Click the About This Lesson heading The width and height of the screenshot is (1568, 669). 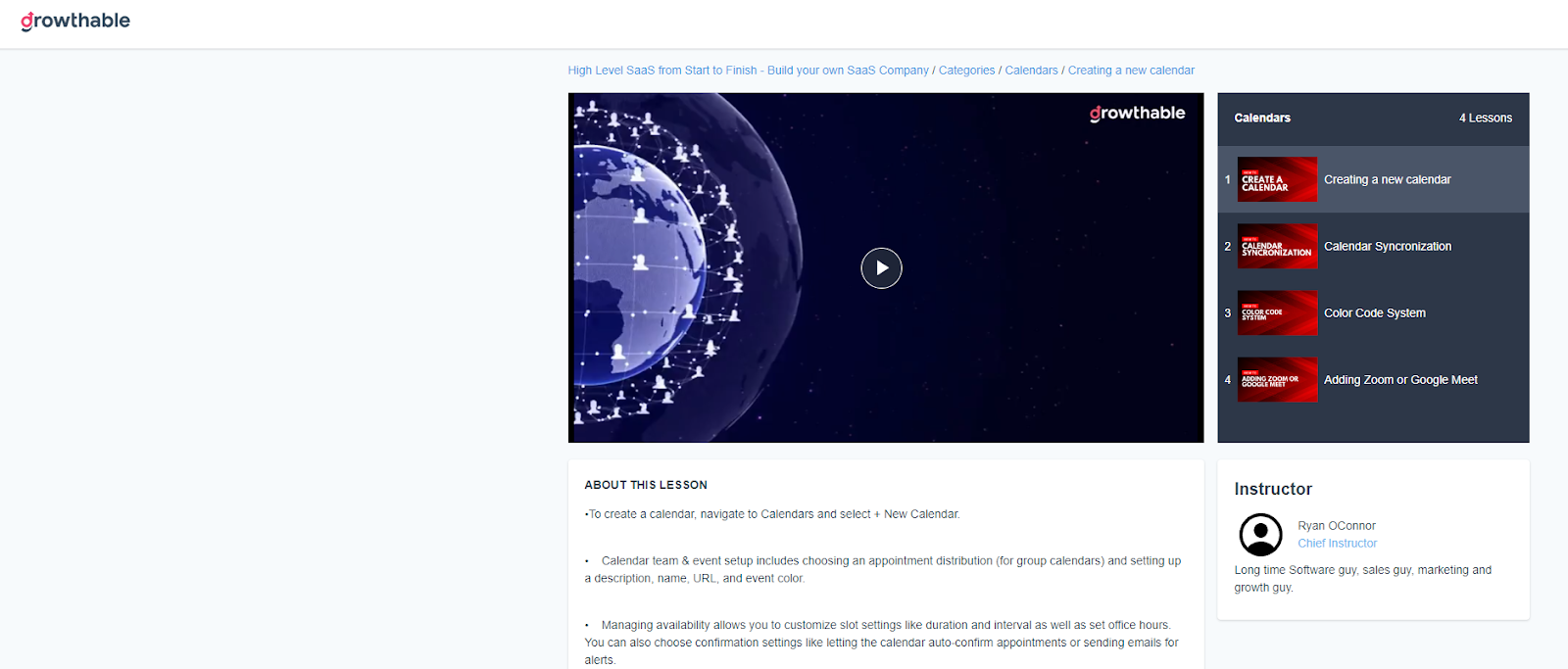(x=646, y=485)
